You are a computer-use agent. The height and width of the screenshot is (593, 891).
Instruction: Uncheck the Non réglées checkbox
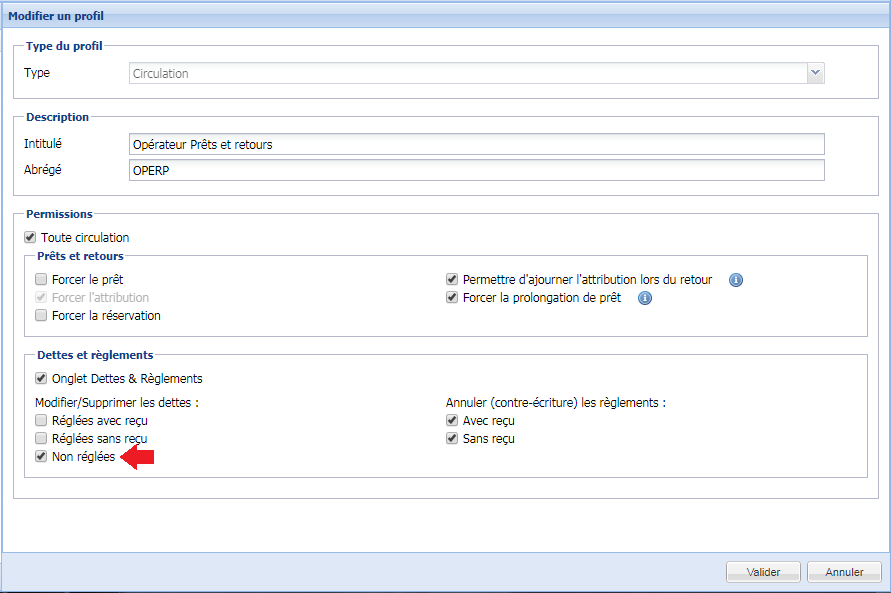pos(41,457)
